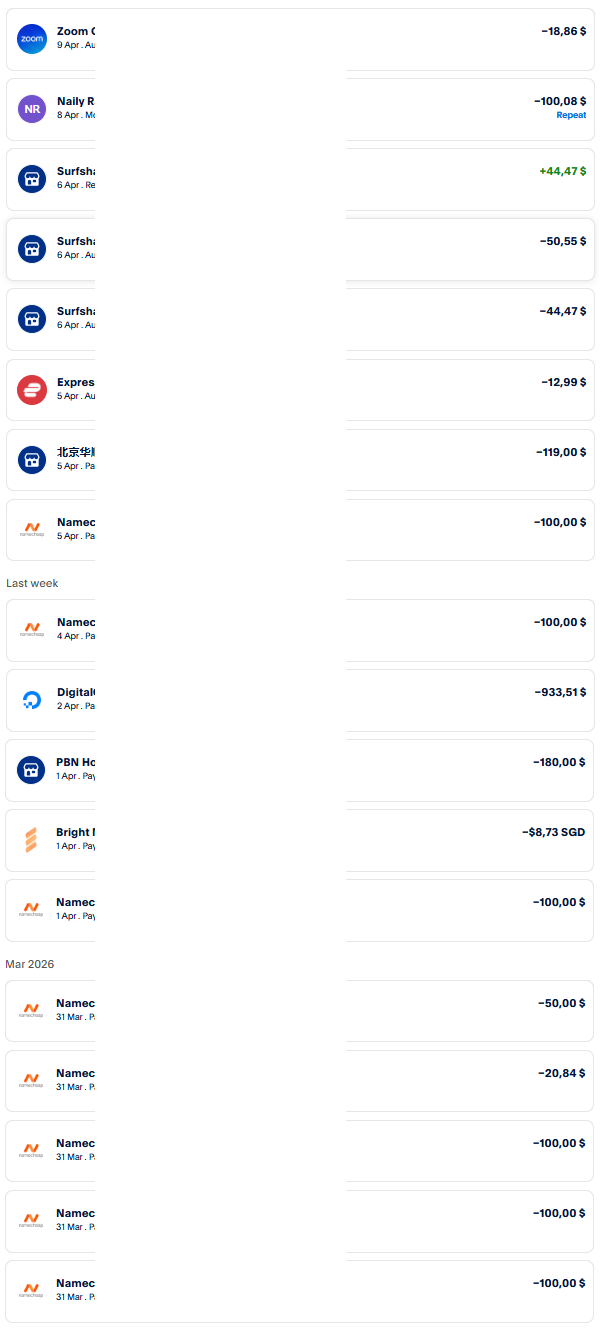603x1330 pixels.
Task: Click the purple NR avatar icon
Action: [x=32, y=109]
